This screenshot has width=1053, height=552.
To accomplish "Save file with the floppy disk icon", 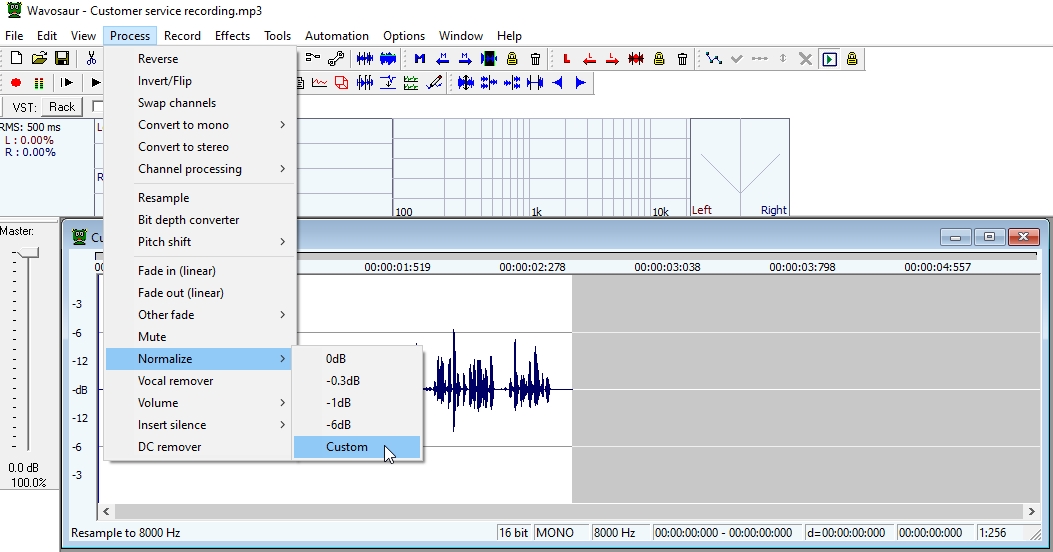I will (61, 59).
